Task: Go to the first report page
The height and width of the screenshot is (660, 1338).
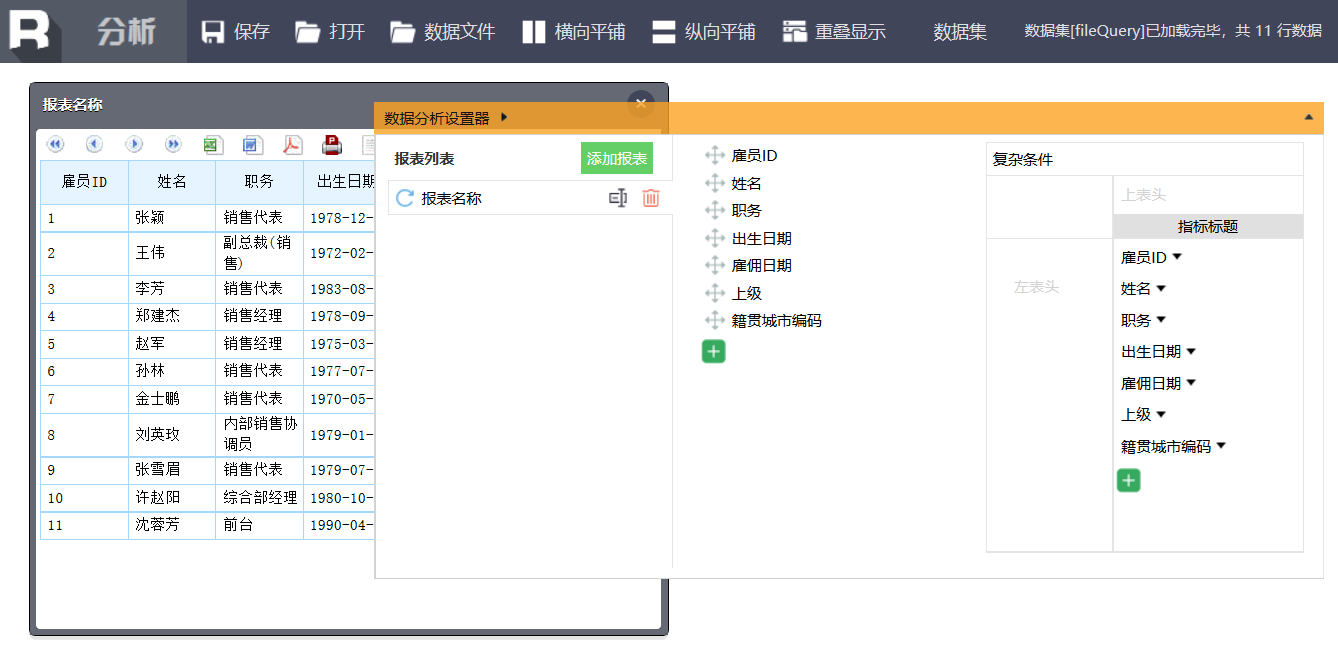Action: (x=55, y=145)
